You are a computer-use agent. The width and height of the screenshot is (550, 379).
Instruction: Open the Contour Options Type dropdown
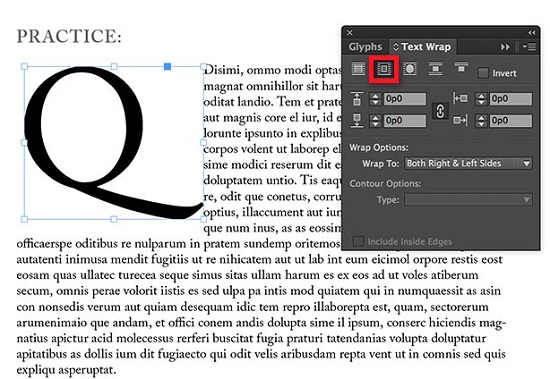pos(468,200)
